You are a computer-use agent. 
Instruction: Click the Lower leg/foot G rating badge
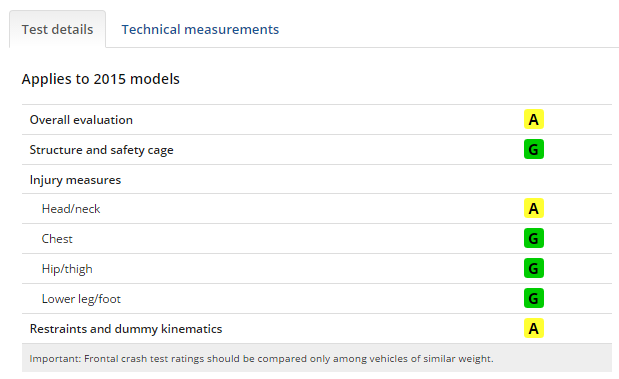pos(534,298)
